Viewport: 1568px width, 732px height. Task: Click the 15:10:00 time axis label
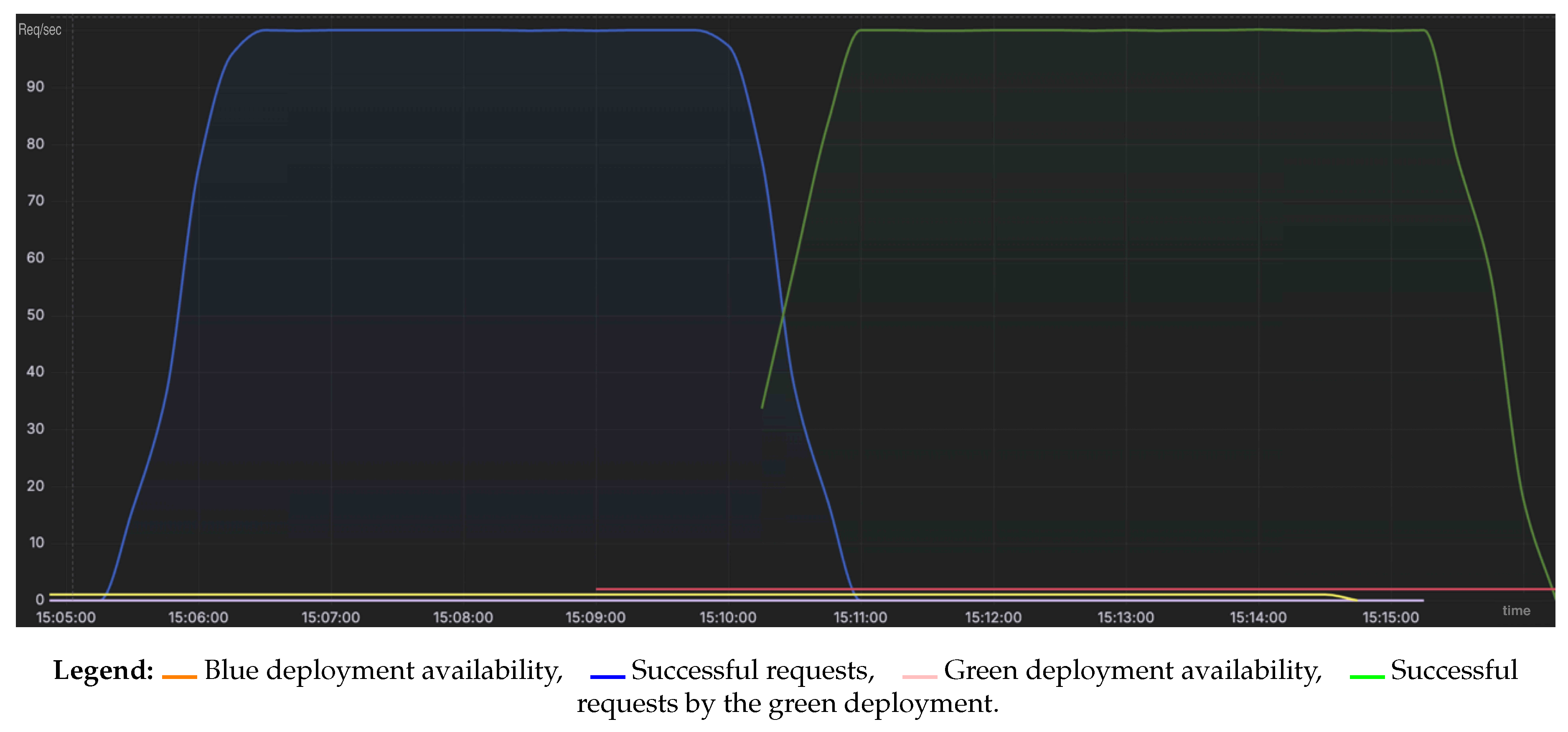point(727,618)
